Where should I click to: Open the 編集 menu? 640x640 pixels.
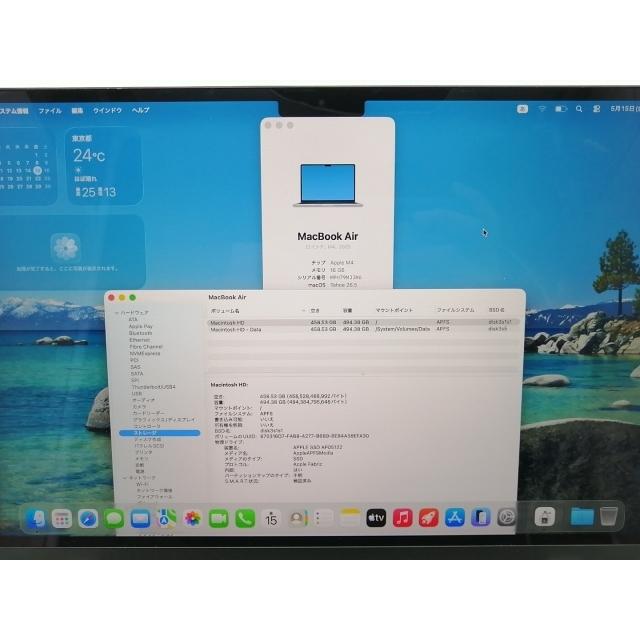pyautogui.click(x=77, y=111)
